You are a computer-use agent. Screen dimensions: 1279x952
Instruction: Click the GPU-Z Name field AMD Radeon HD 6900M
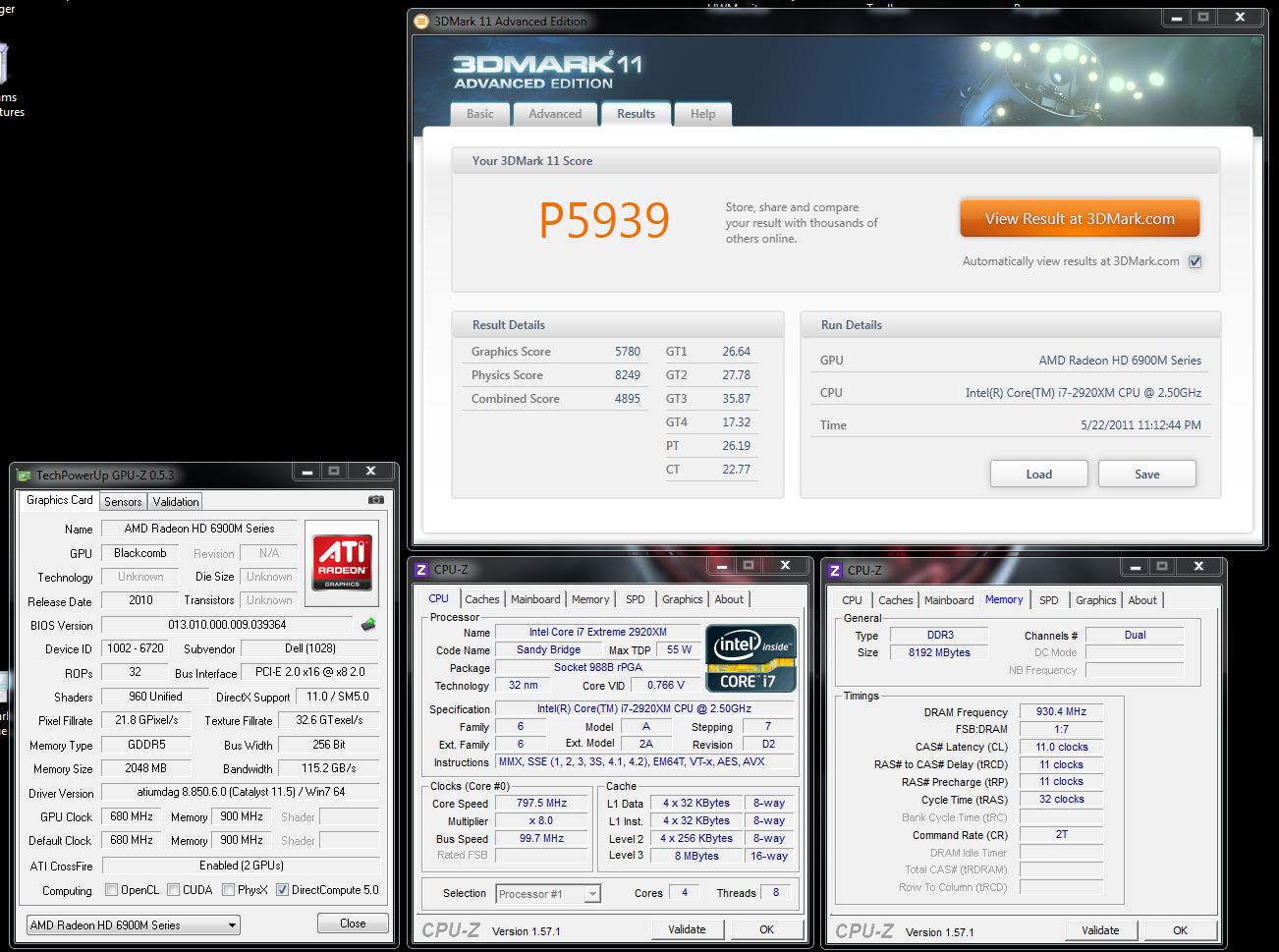(199, 529)
